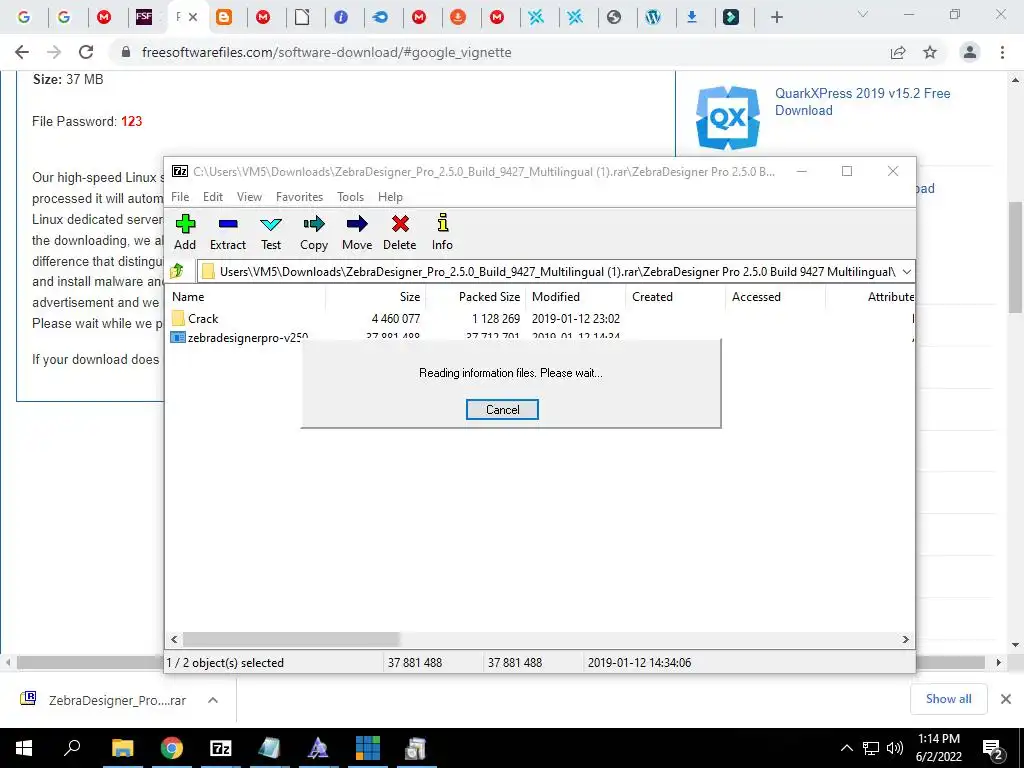Show hidden system tray icons
The image size is (1024, 768).
(x=846, y=748)
